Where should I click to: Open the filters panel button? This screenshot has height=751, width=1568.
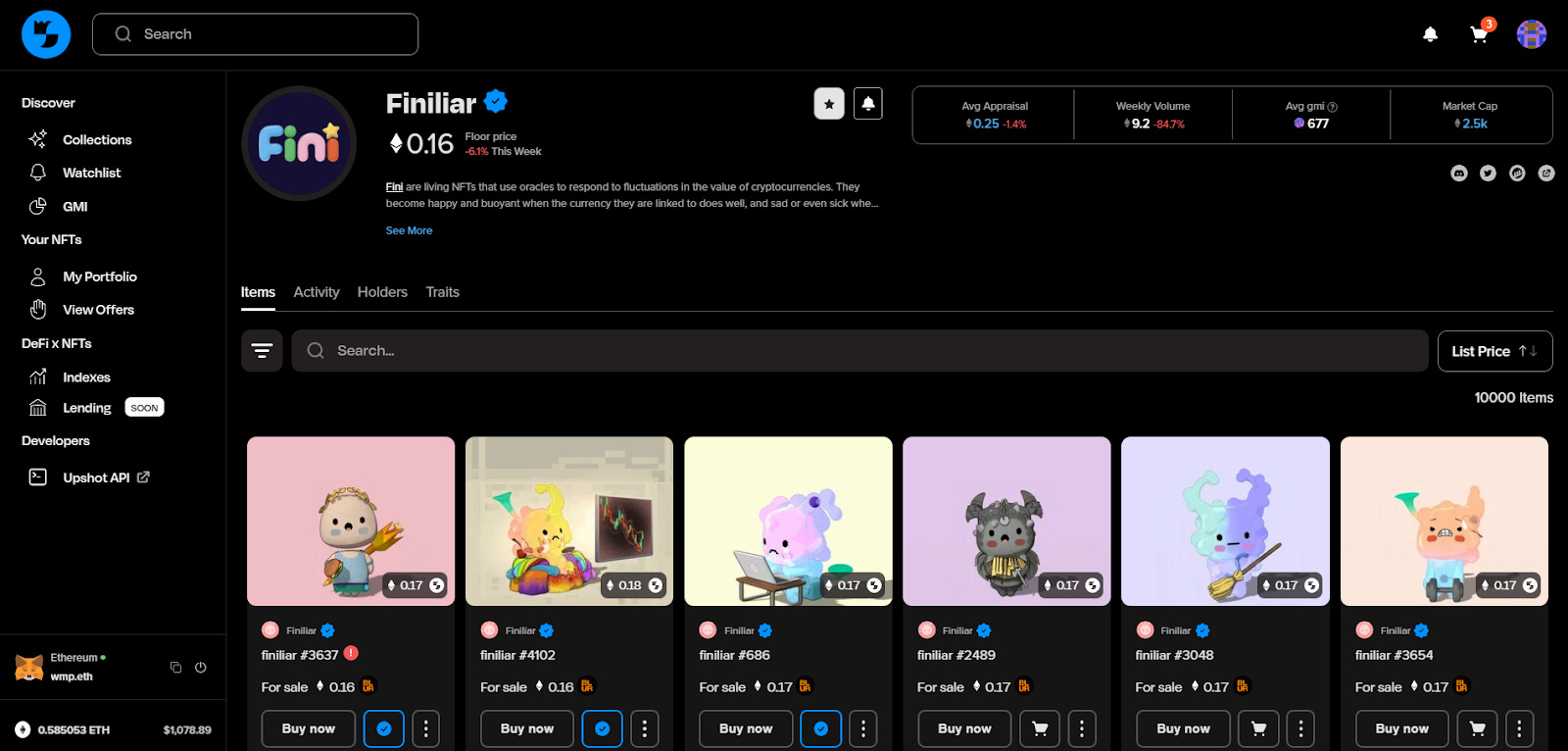tap(262, 351)
